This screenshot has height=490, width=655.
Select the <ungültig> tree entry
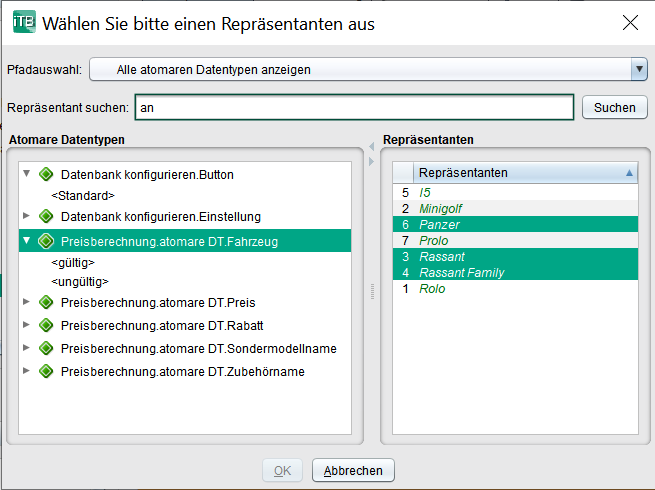[80, 282]
